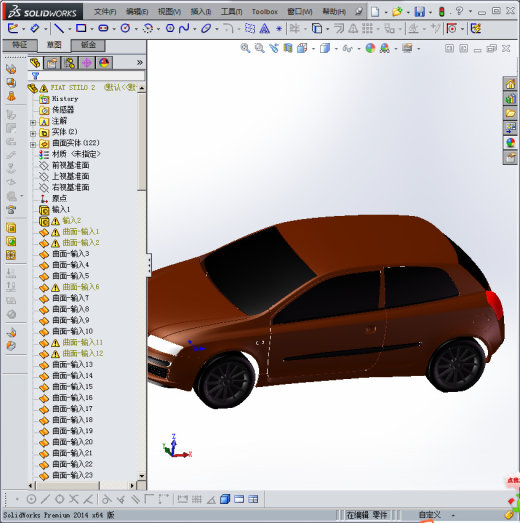Click the Save icon in title toolbar
The image size is (520, 523).
pos(420,12)
